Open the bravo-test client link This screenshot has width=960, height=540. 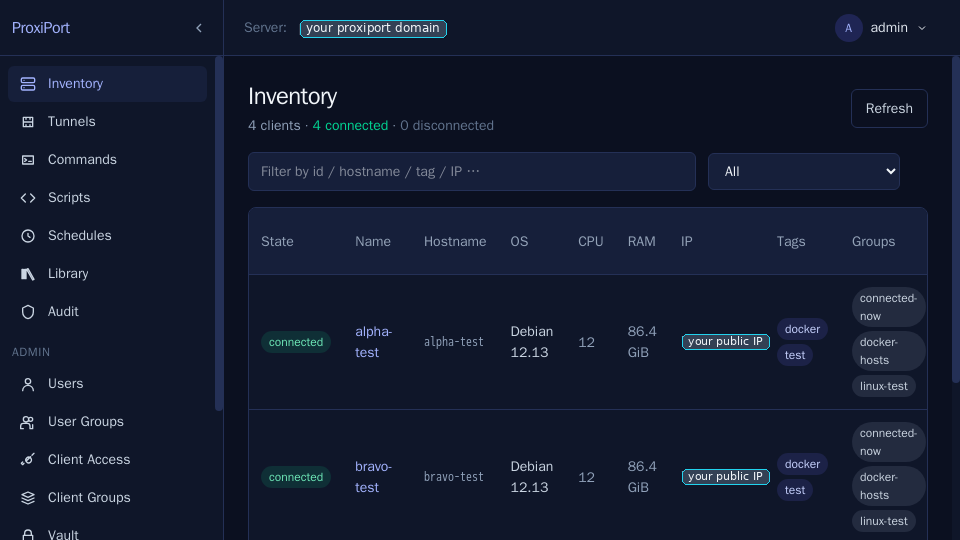[x=373, y=477]
